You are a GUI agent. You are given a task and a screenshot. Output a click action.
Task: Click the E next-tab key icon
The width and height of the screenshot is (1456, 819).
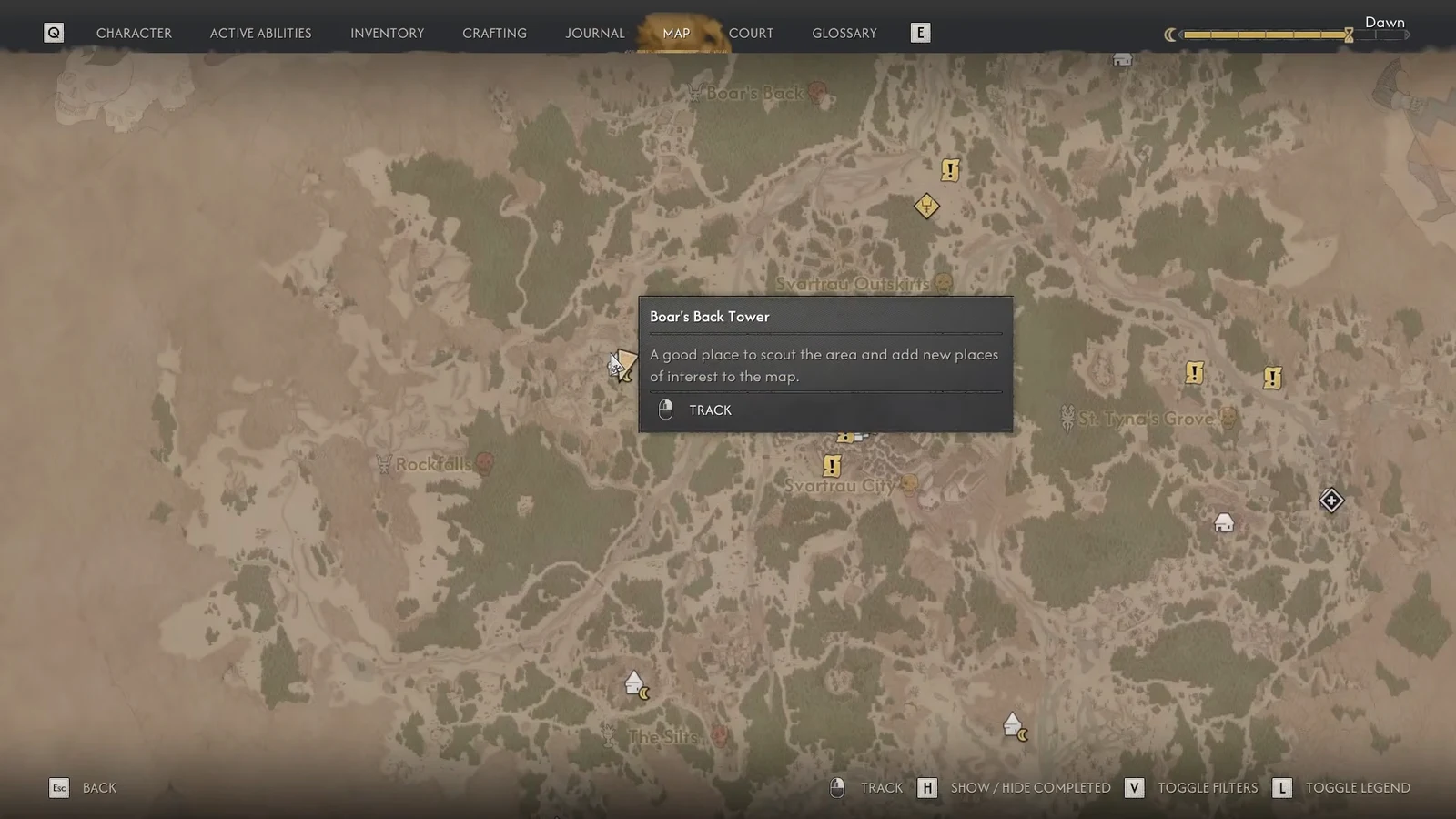pyautogui.click(x=920, y=33)
